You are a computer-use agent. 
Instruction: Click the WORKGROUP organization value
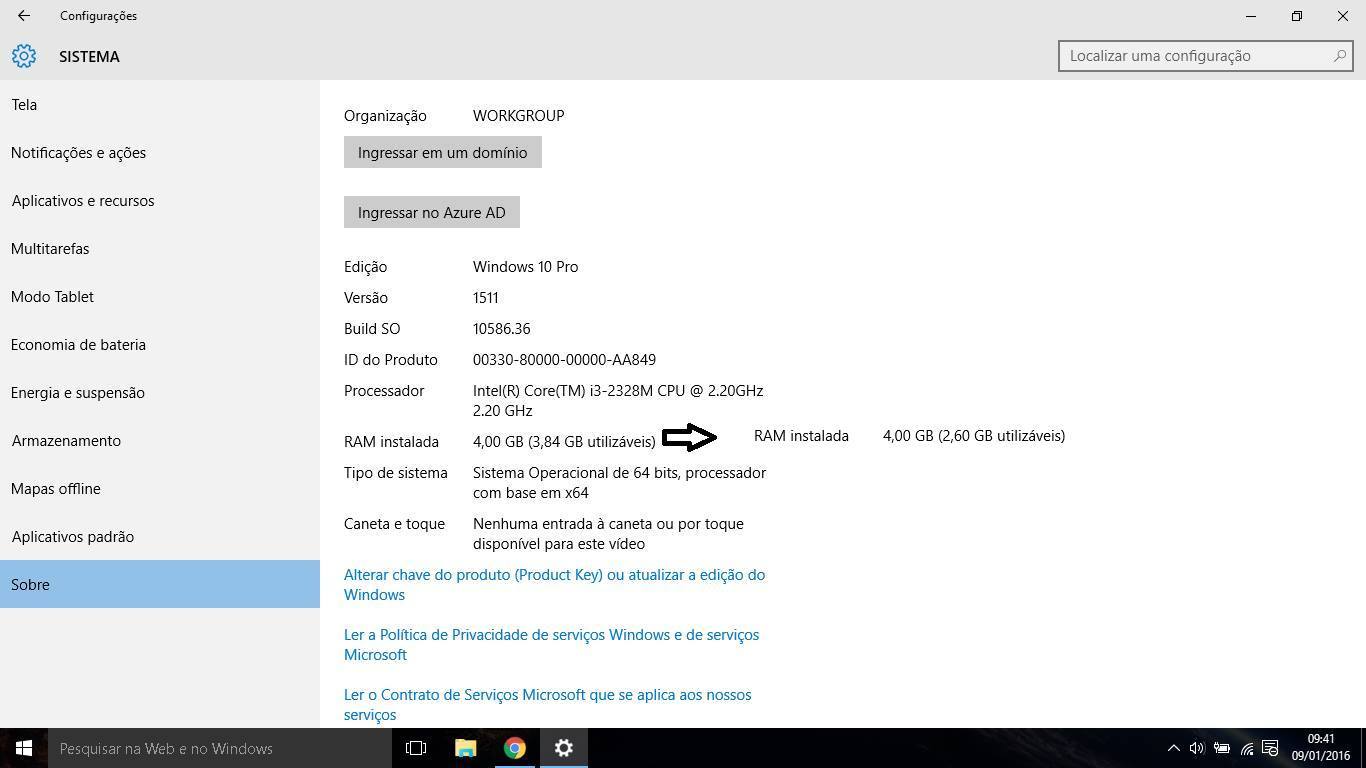(519, 116)
